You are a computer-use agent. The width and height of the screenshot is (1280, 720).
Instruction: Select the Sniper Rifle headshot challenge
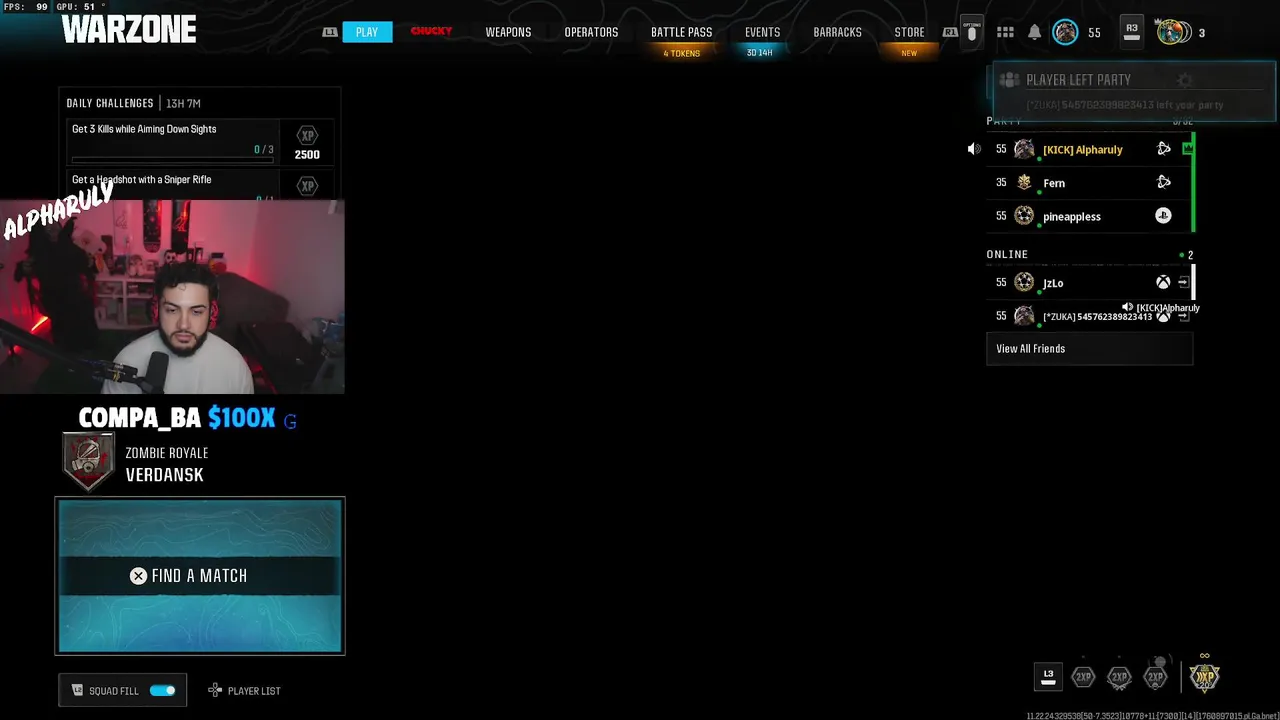pos(202,185)
